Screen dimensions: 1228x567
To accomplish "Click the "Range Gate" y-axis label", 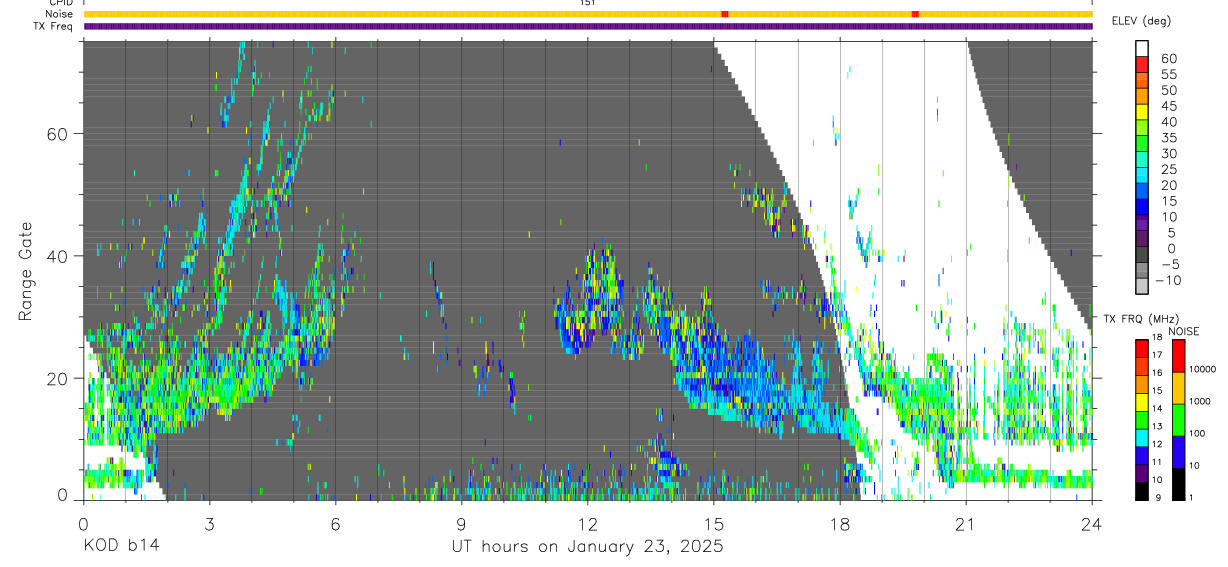I will coord(25,270).
